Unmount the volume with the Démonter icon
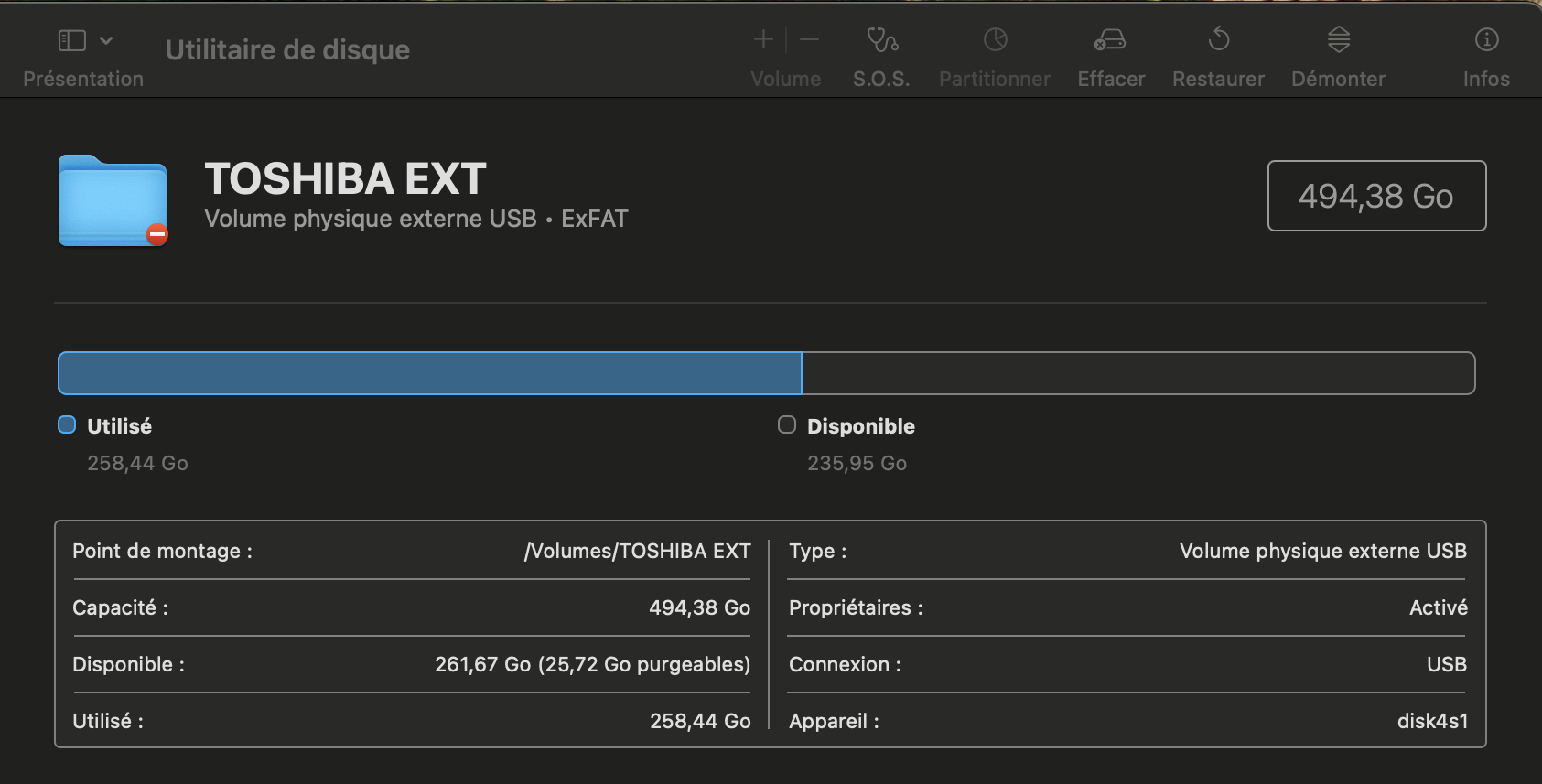The width and height of the screenshot is (1542, 784). [x=1338, y=40]
